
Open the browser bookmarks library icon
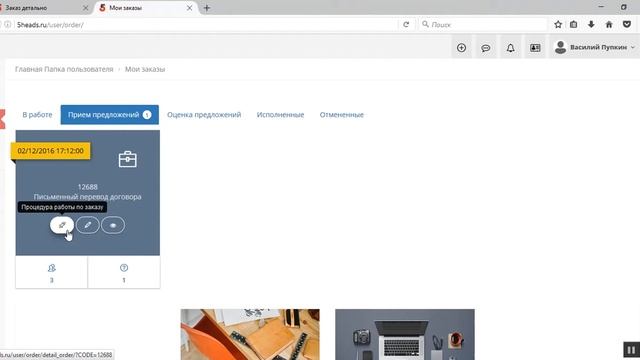[x=573, y=24]
